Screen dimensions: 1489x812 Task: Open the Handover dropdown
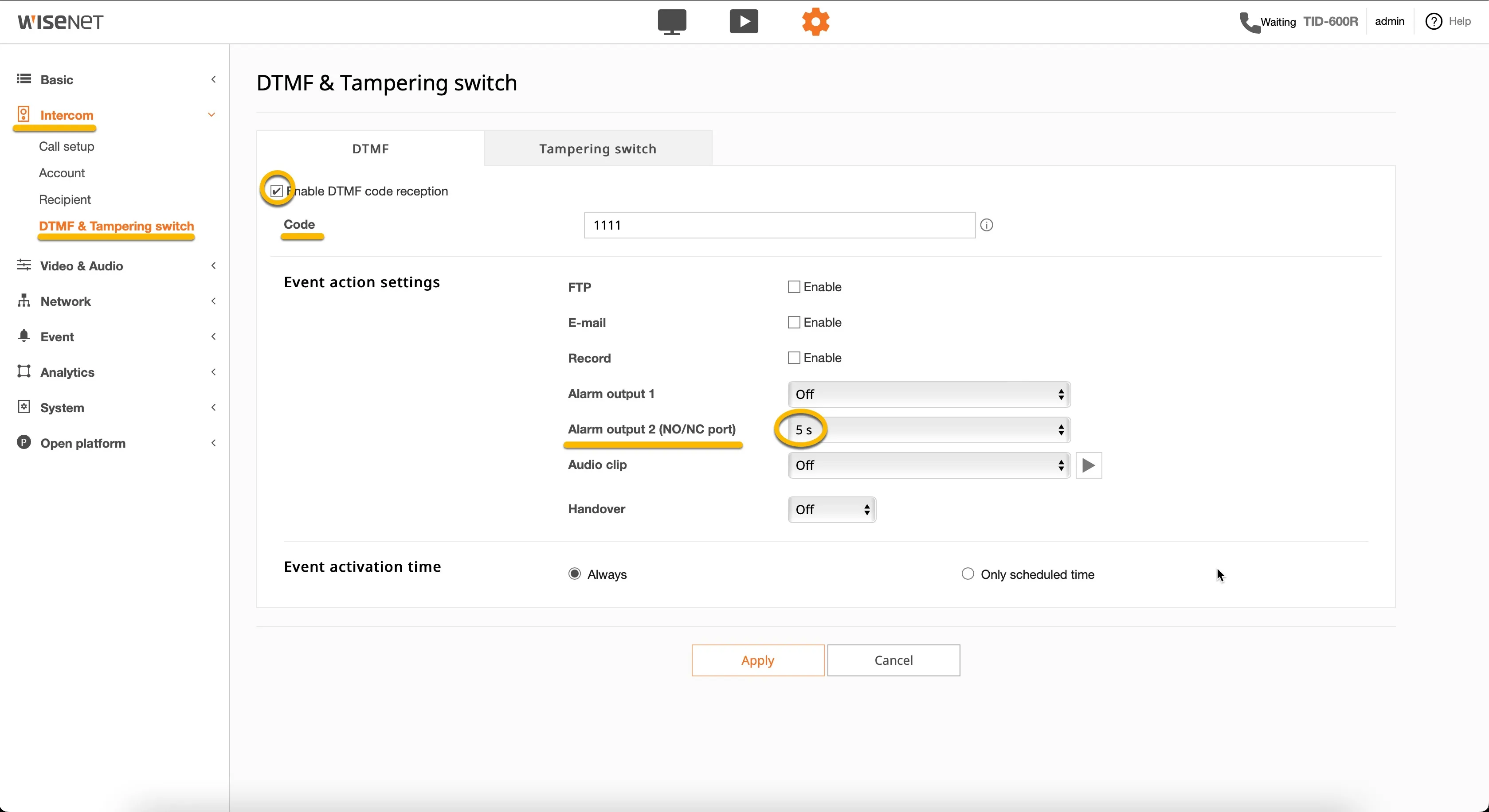click(x=832, y=510)
